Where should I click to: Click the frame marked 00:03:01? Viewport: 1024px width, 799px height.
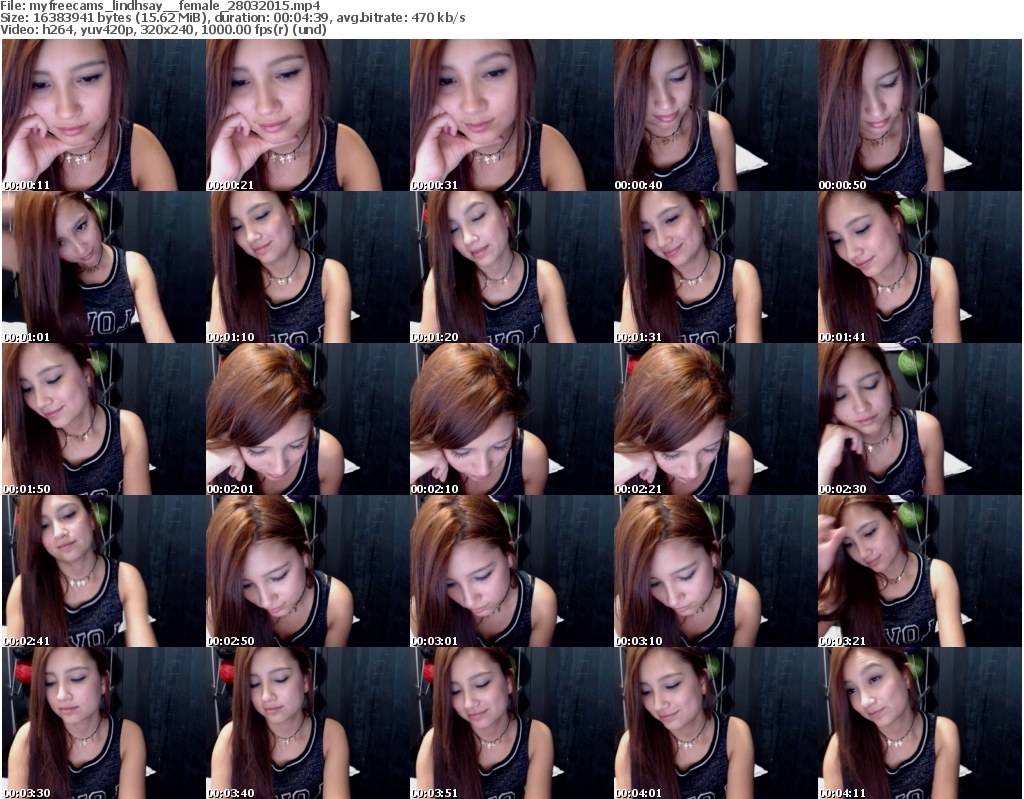511,571
